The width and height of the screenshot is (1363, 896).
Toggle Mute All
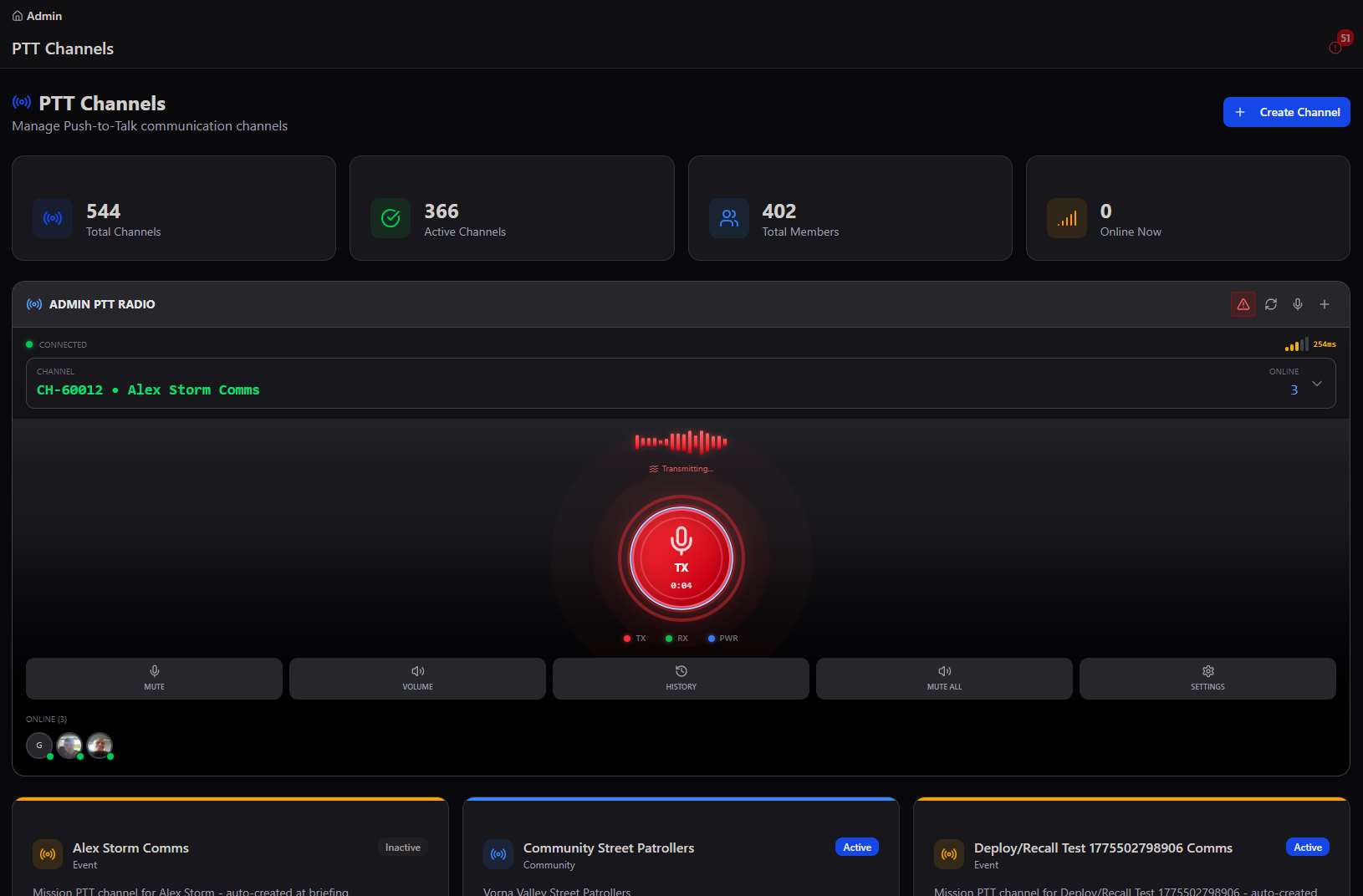coord(944,678)
